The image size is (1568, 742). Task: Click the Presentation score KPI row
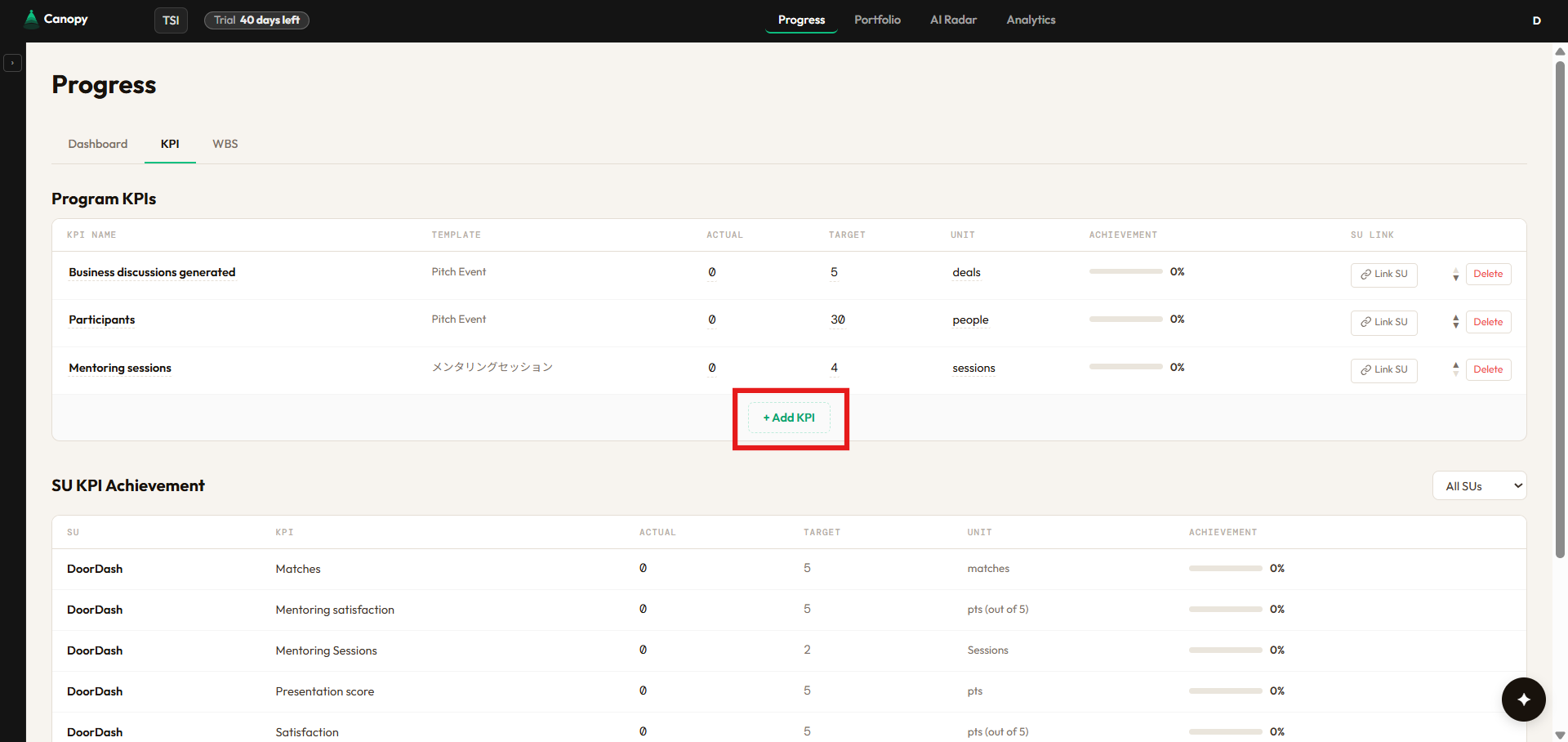click(x=789, y=691)
